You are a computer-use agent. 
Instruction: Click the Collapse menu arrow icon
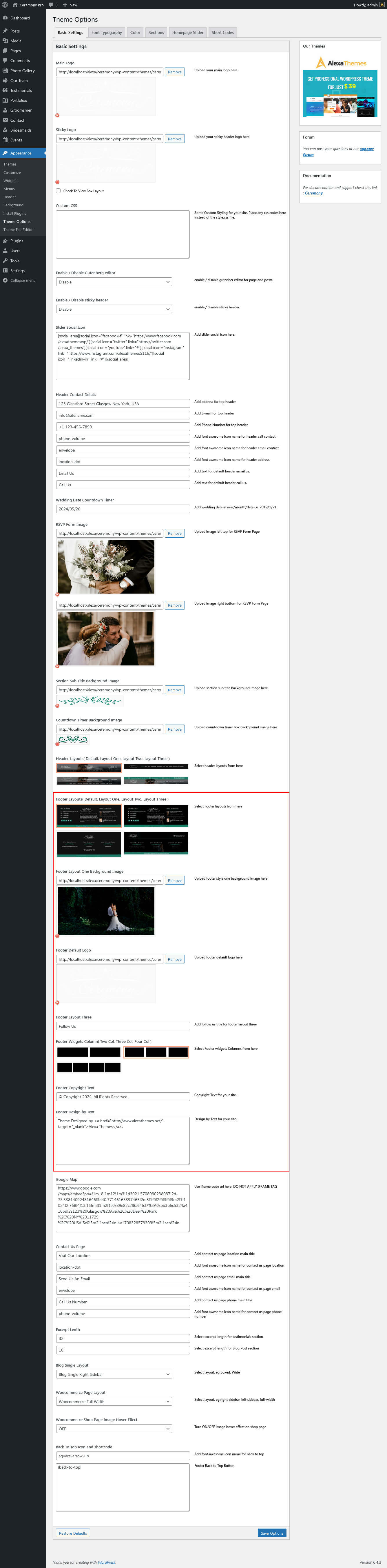[6, 281]
